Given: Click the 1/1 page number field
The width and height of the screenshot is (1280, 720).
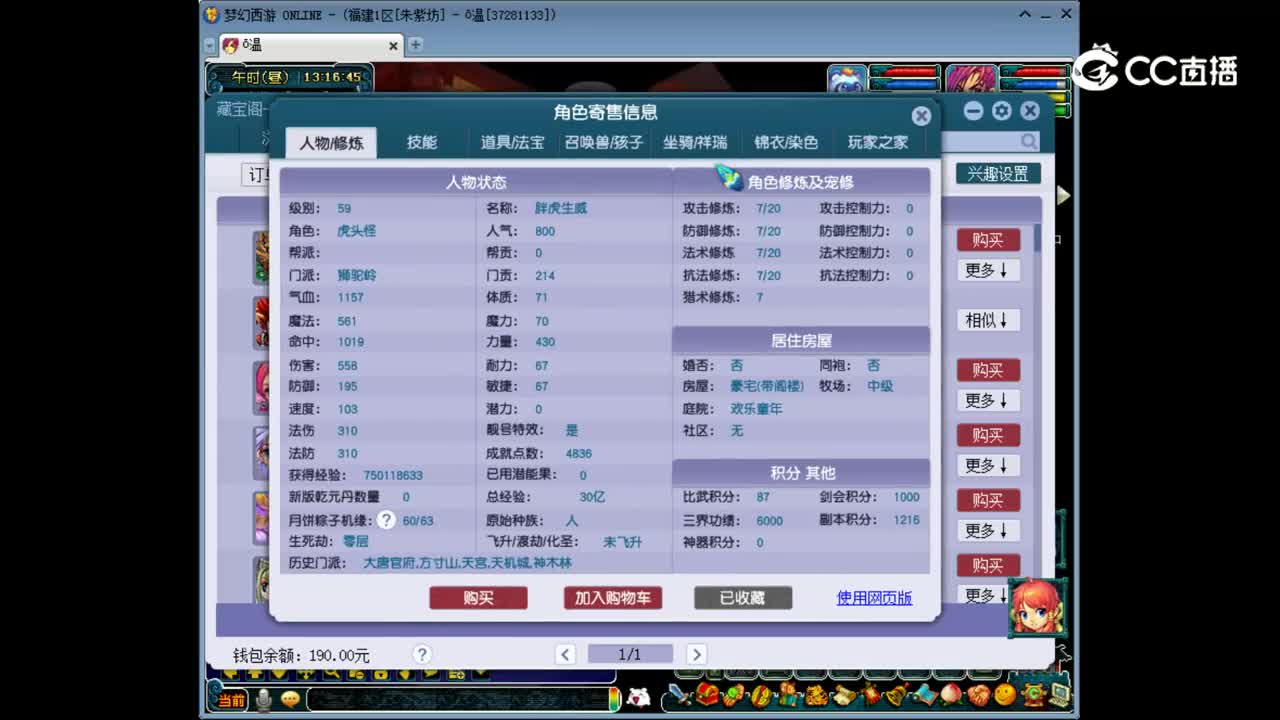Looking at the screenshot, I should coord(630,654).
